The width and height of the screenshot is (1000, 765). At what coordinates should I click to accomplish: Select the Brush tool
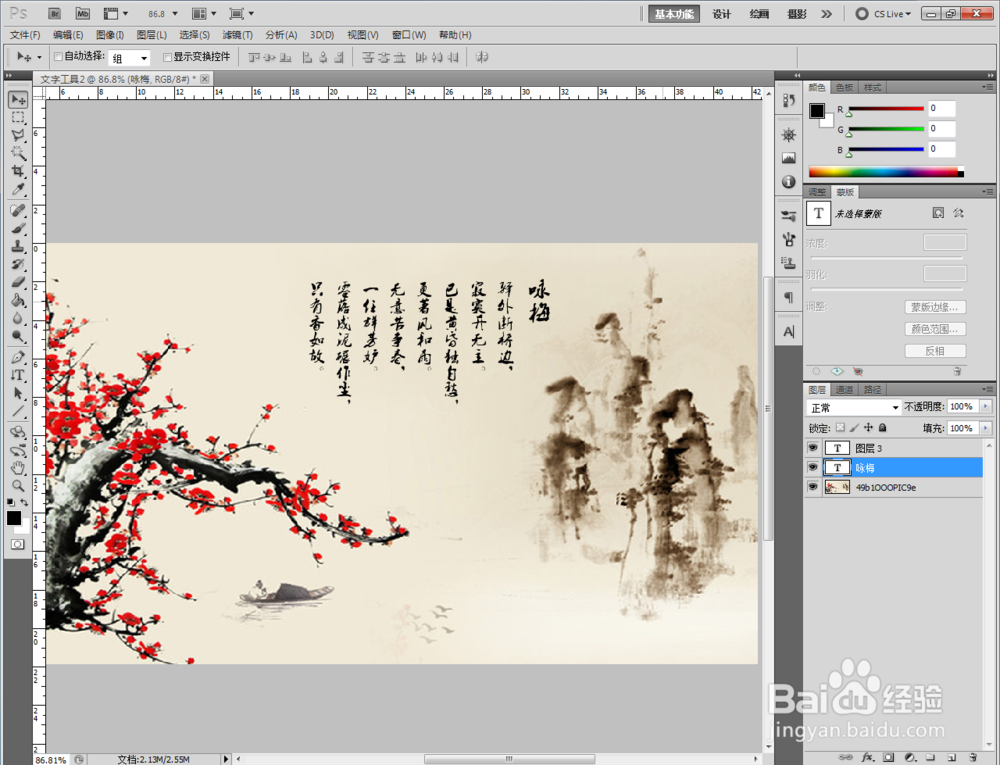(18, 228)
